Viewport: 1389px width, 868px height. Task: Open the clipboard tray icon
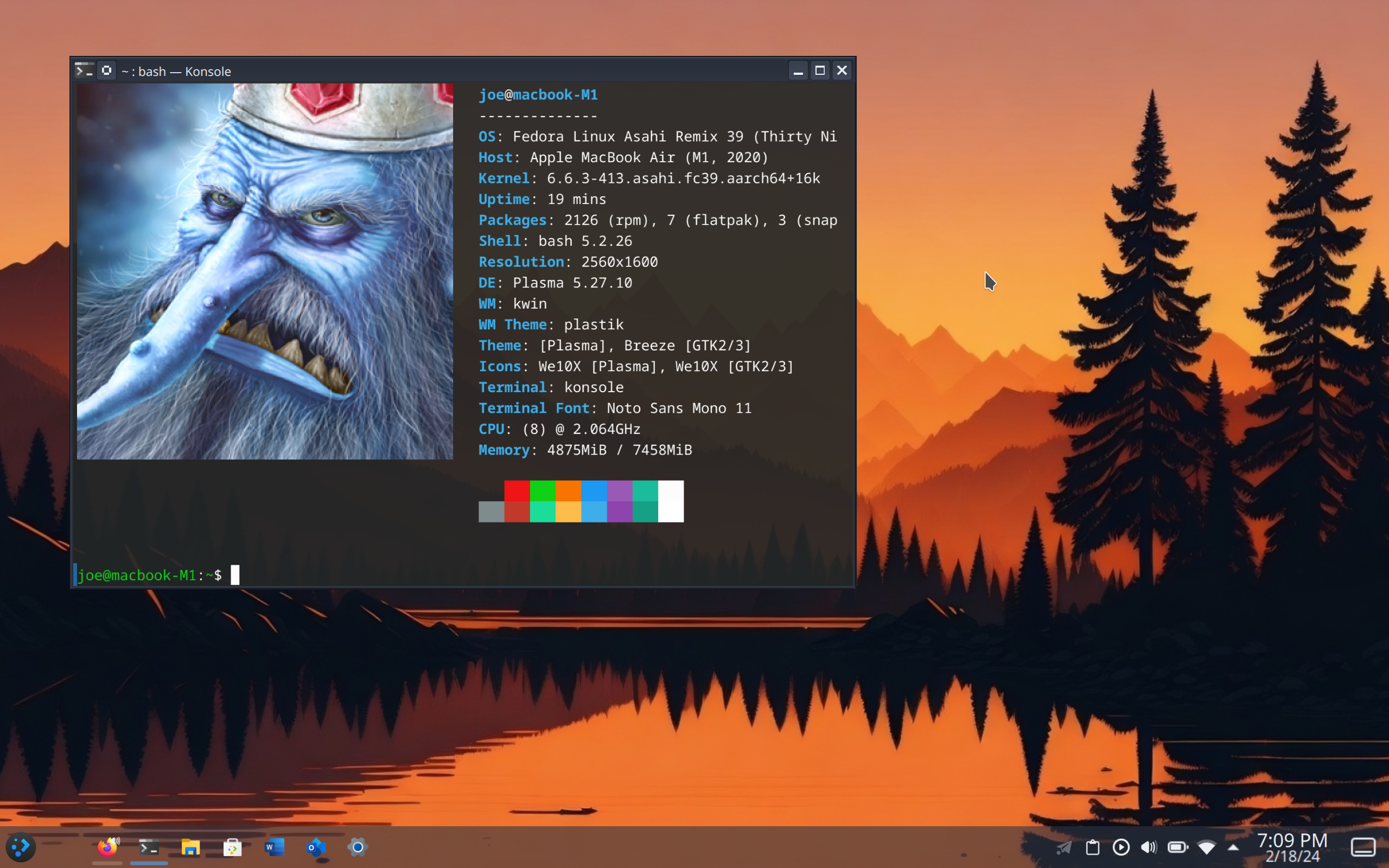[1092, 847]
